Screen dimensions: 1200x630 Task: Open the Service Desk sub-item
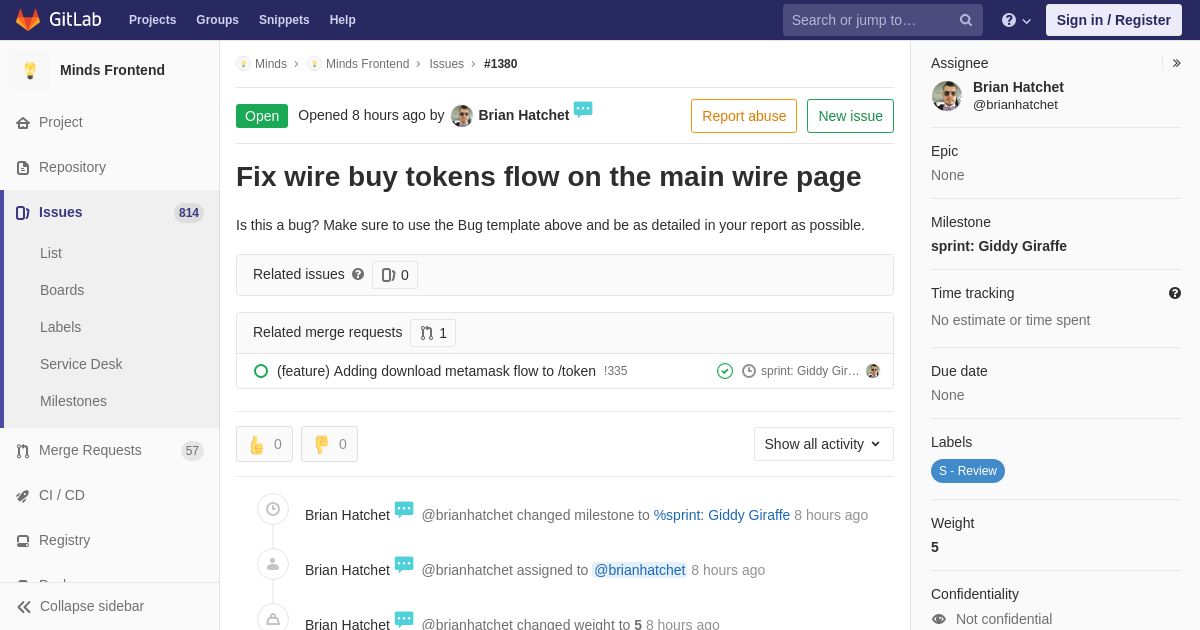(x=81, y=364)
